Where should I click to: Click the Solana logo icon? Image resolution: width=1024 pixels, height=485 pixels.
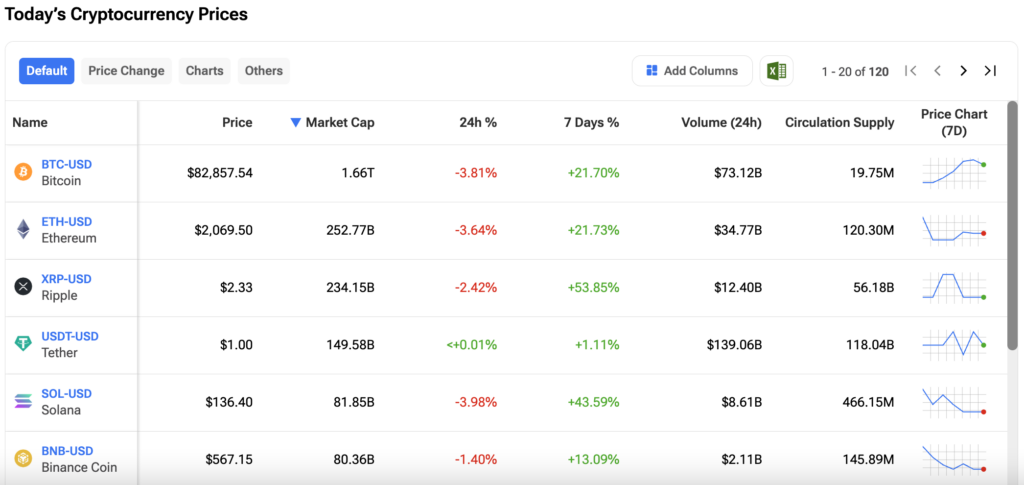(23, 402)
